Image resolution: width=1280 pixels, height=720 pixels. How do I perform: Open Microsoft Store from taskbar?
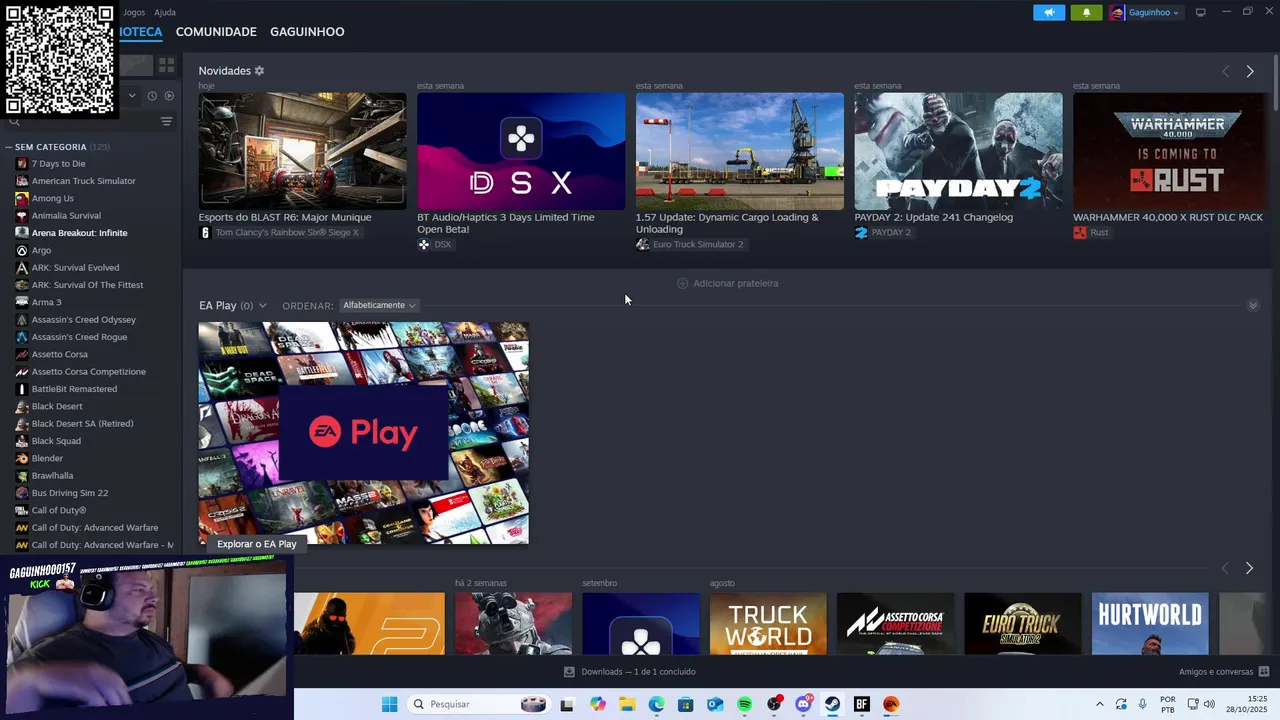click(x=685, y=704)
